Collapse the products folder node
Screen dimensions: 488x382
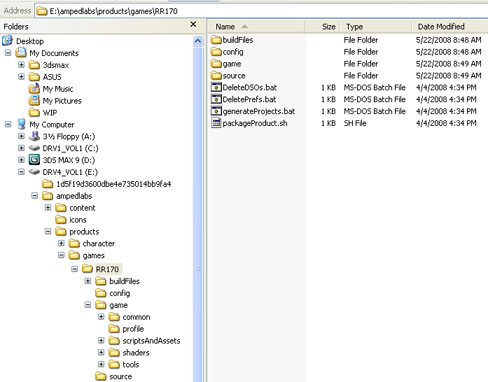(48, 231)
